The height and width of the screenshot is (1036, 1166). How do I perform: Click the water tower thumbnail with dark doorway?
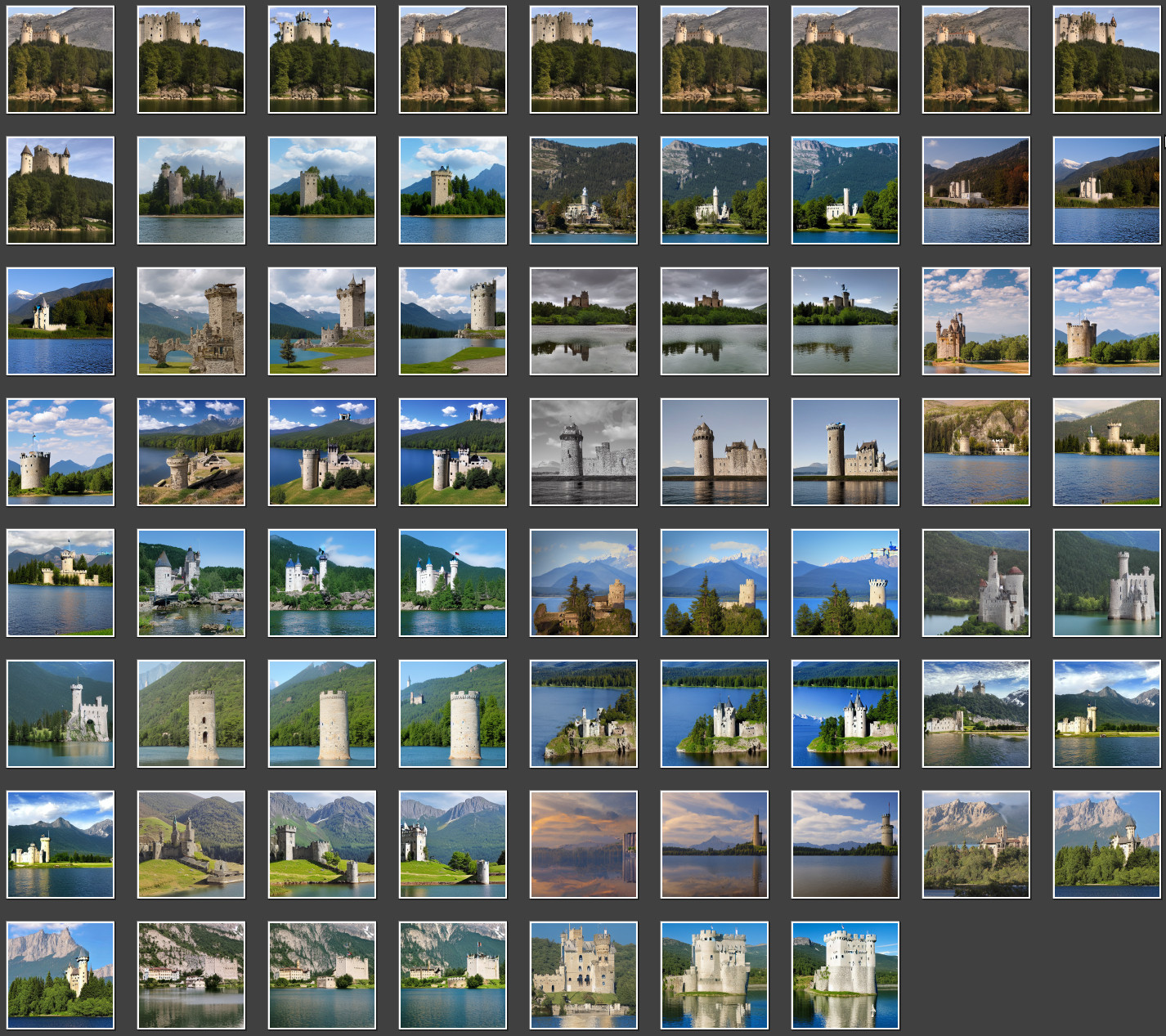[x=191, y=714]
